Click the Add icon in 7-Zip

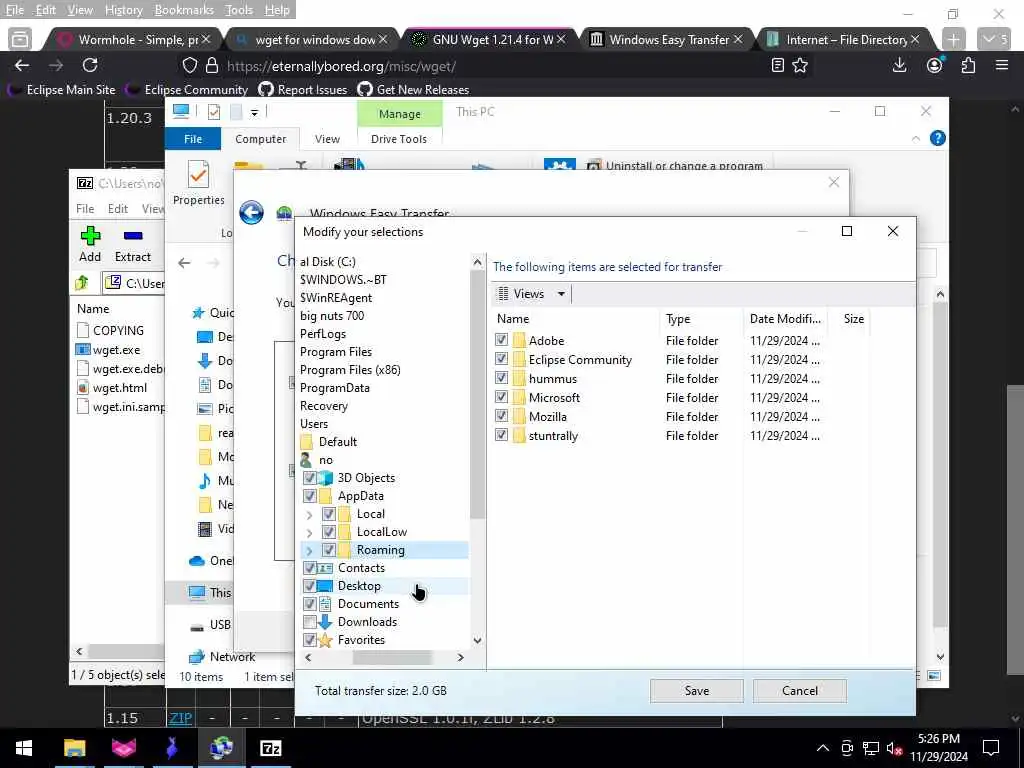(90, 236)
